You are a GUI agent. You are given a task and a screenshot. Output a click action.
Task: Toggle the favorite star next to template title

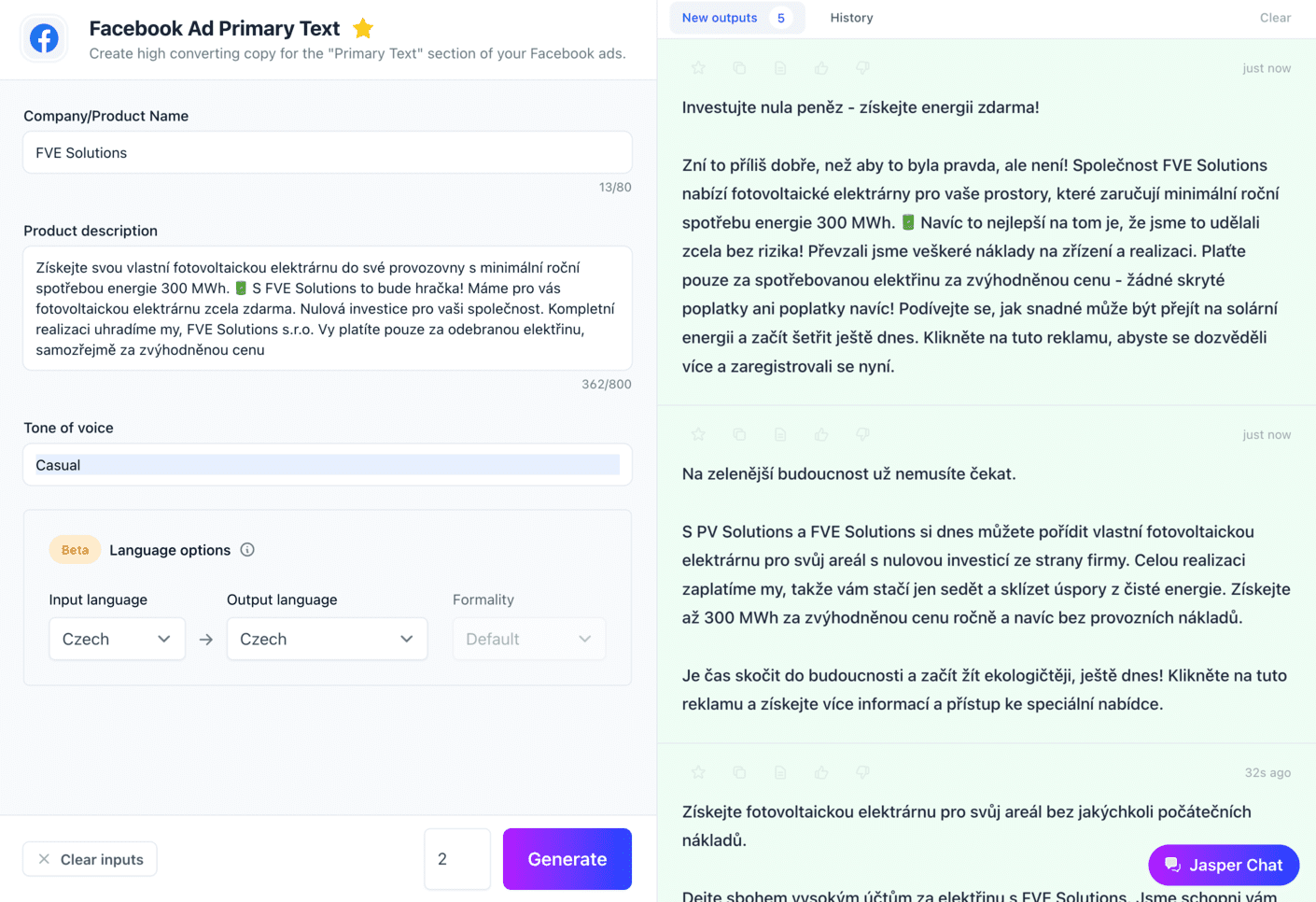click(x=363, y=29)
